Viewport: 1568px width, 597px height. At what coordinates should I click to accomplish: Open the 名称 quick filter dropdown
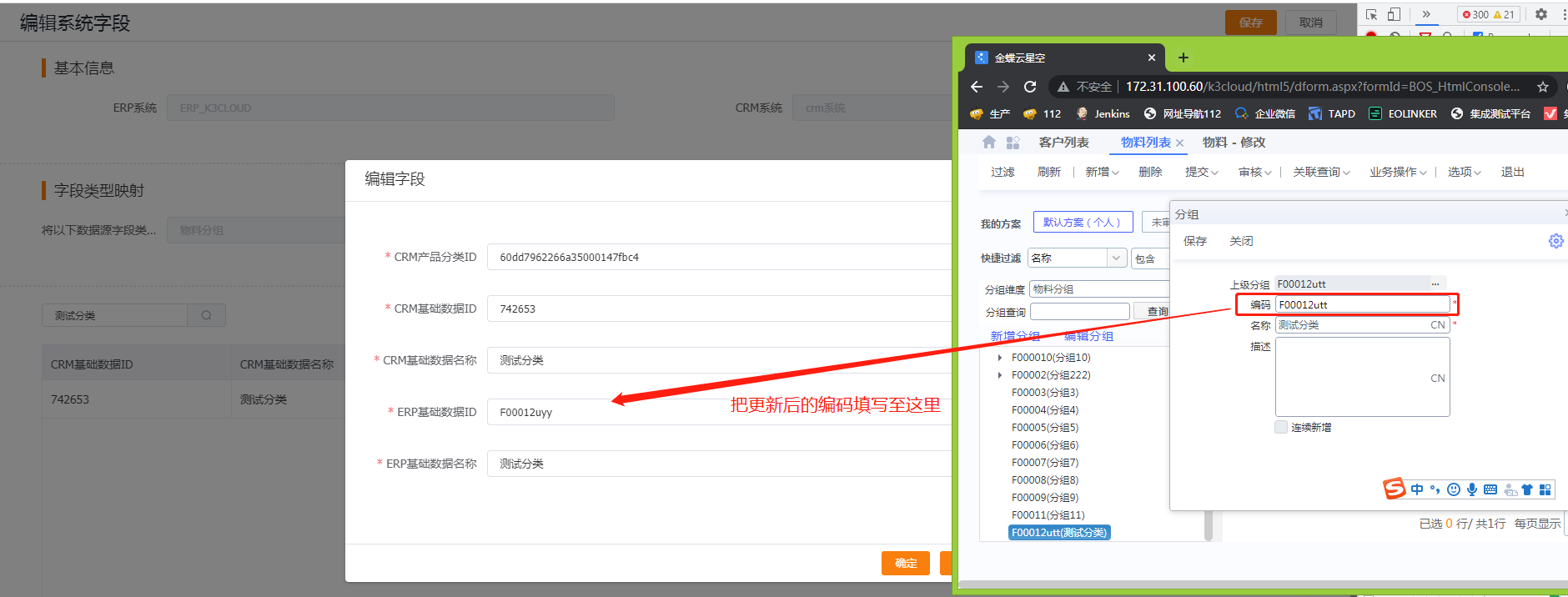tap(1117, 258)
